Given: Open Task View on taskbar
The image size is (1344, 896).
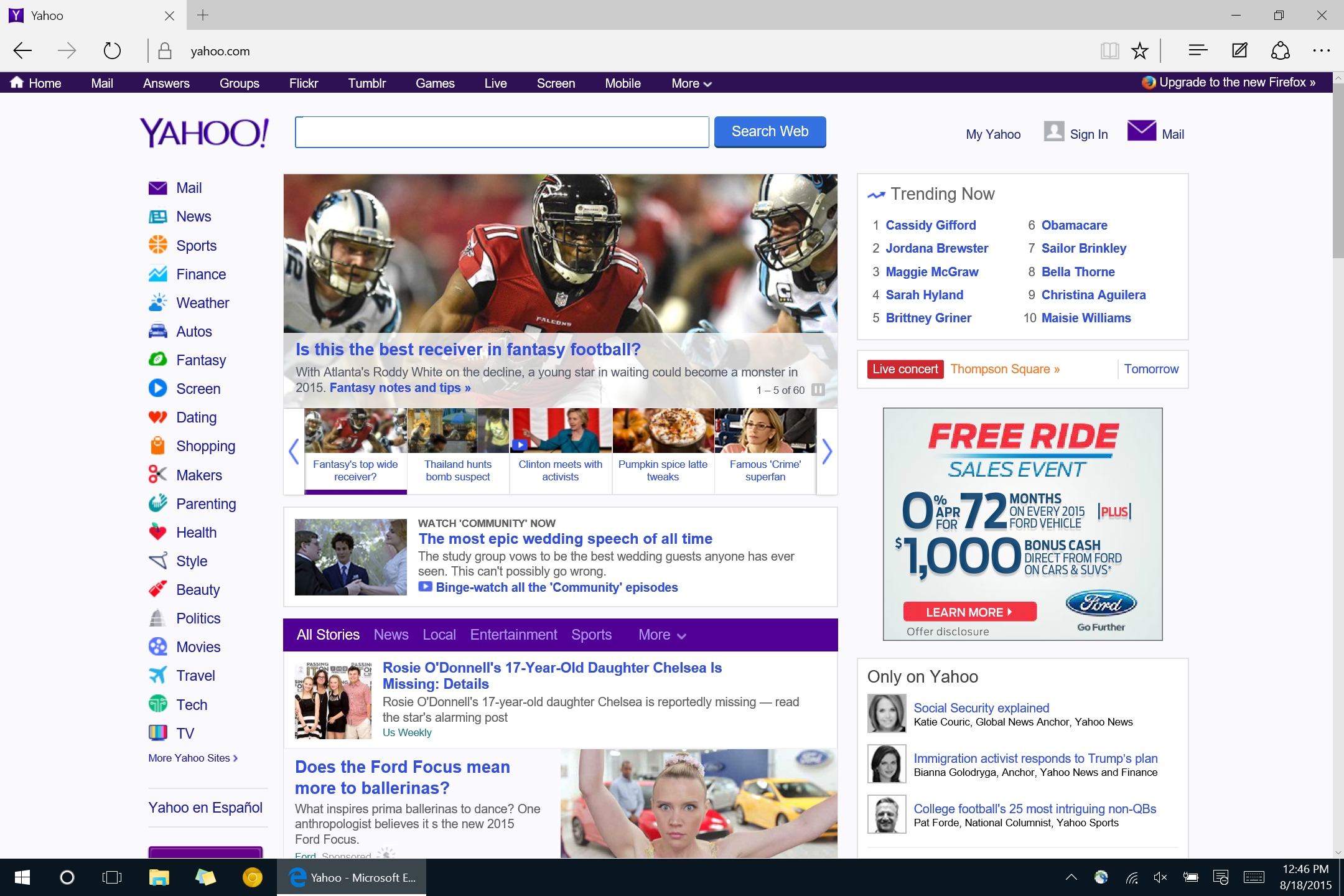Looking at the screenshot, I should [112, 877].
